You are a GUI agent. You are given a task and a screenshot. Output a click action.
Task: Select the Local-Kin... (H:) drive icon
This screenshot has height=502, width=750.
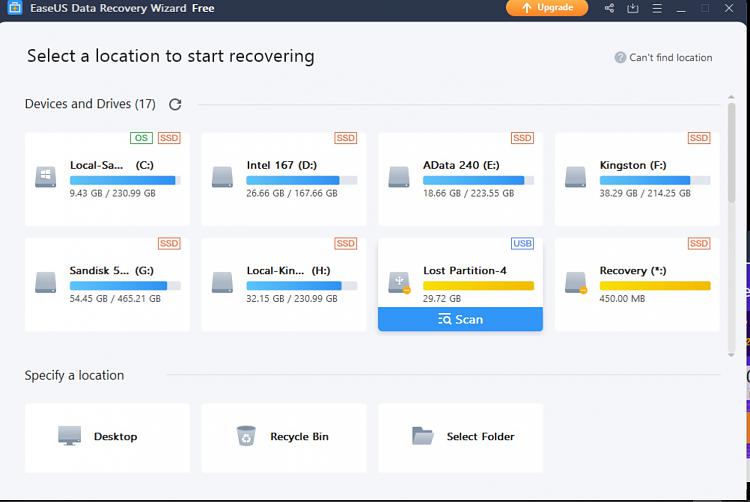pyautogui.click(x=222, y=282)
